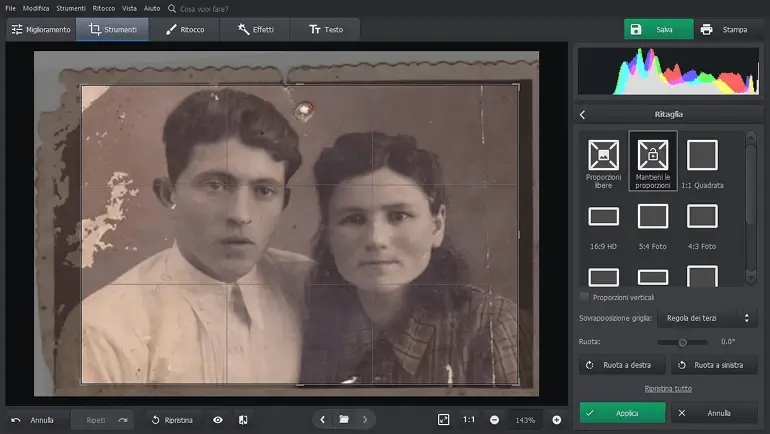Image resolution: width=770 pixels, height=434 pixels.
Task: Click the 0.0° rotation value
Action: [x=728, y=342]
